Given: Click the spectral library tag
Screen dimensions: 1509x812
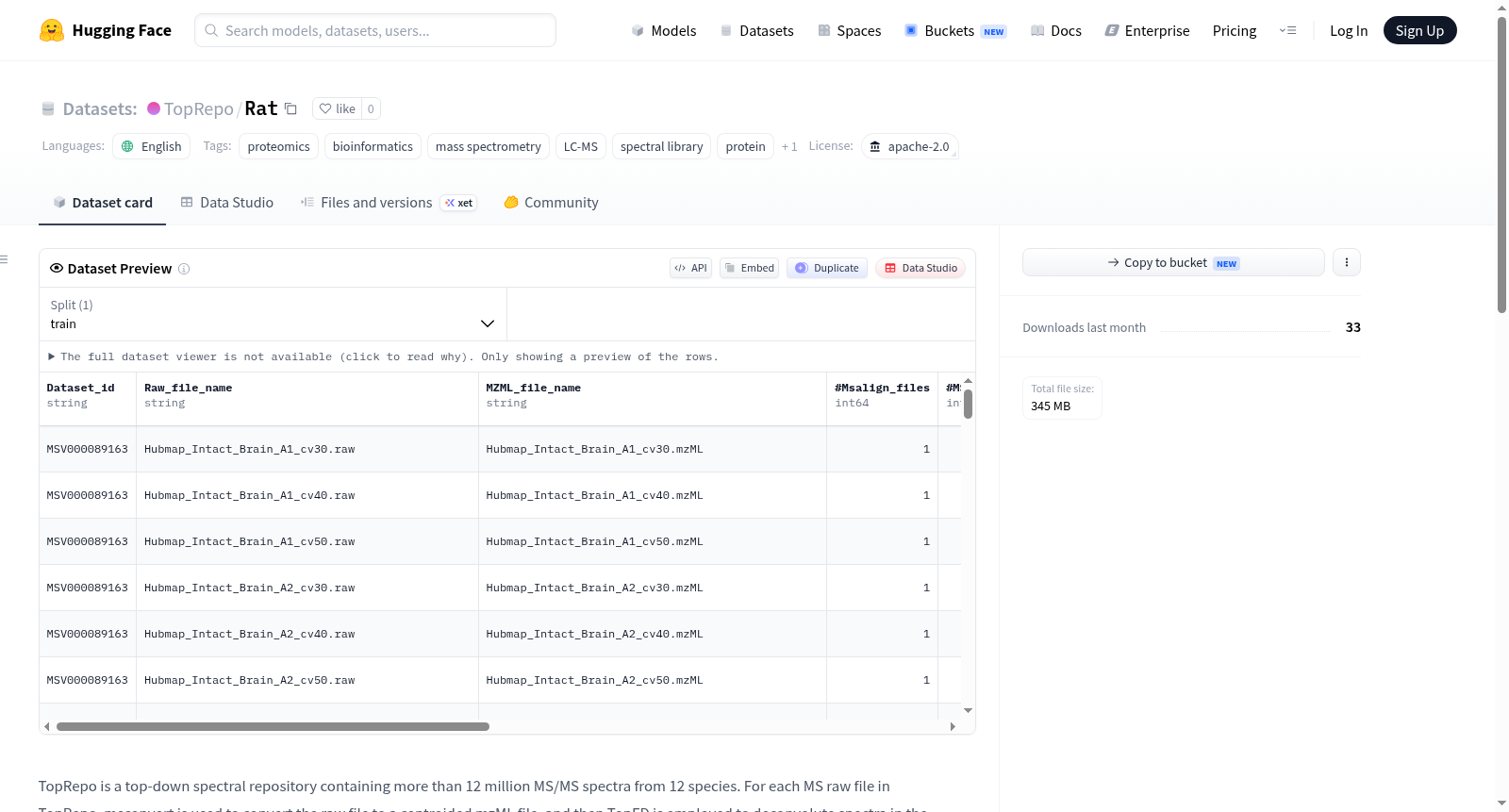Looking at the screenshot, I should 661,146.
